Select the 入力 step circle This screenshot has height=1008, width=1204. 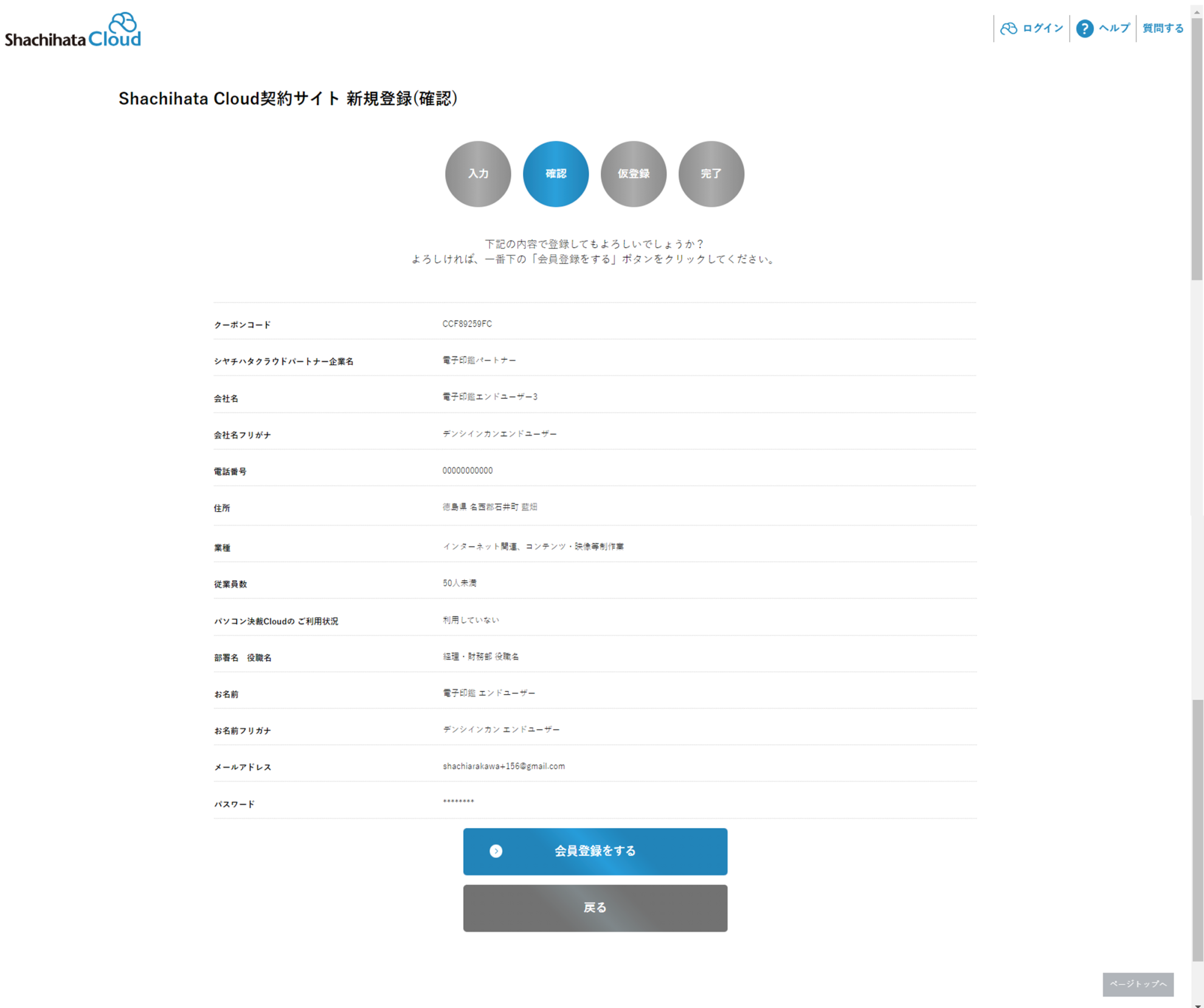pos(478,174)
